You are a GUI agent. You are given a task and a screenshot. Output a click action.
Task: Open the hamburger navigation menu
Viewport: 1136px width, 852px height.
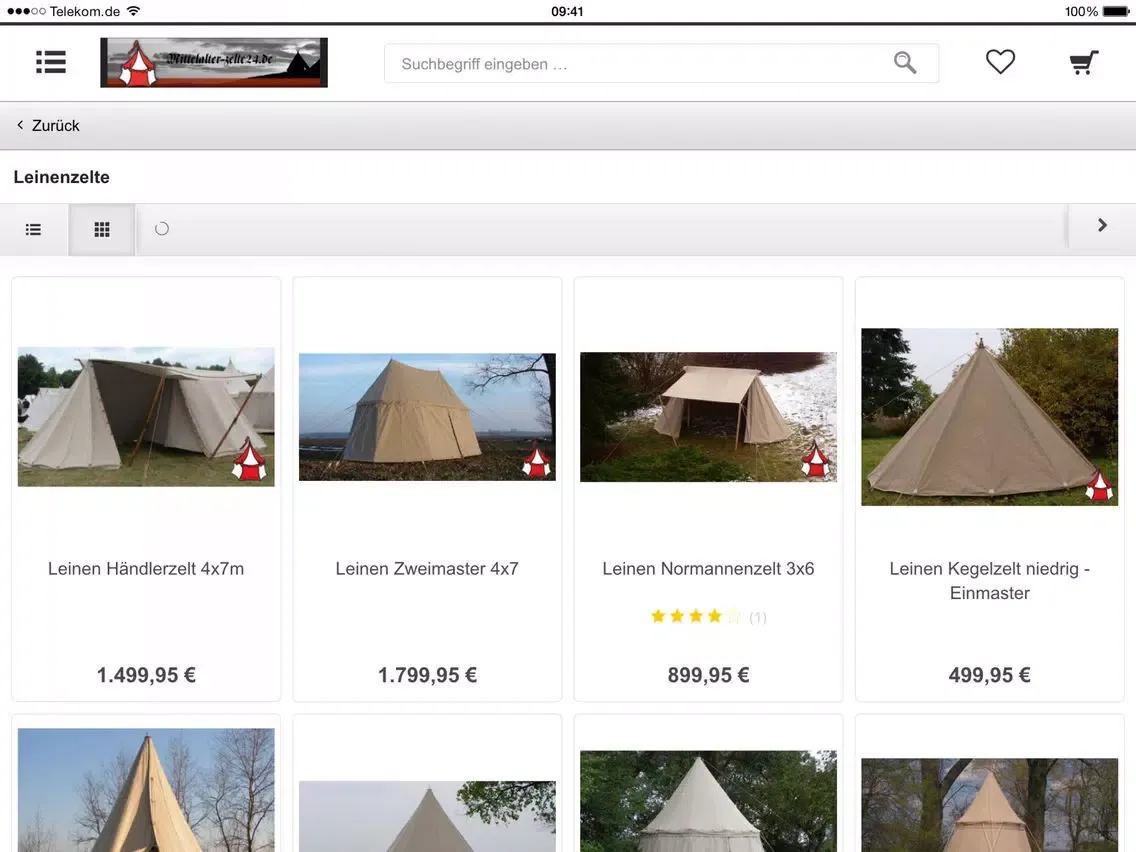(51, 62)
